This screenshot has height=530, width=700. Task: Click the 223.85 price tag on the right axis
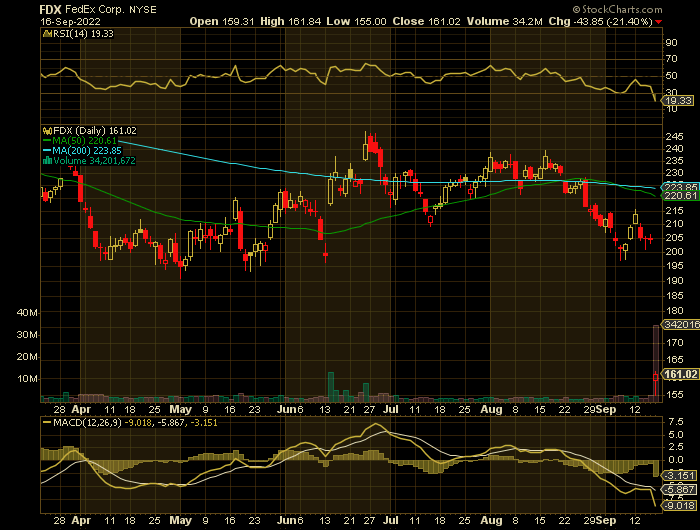click(x=679, y=187)
